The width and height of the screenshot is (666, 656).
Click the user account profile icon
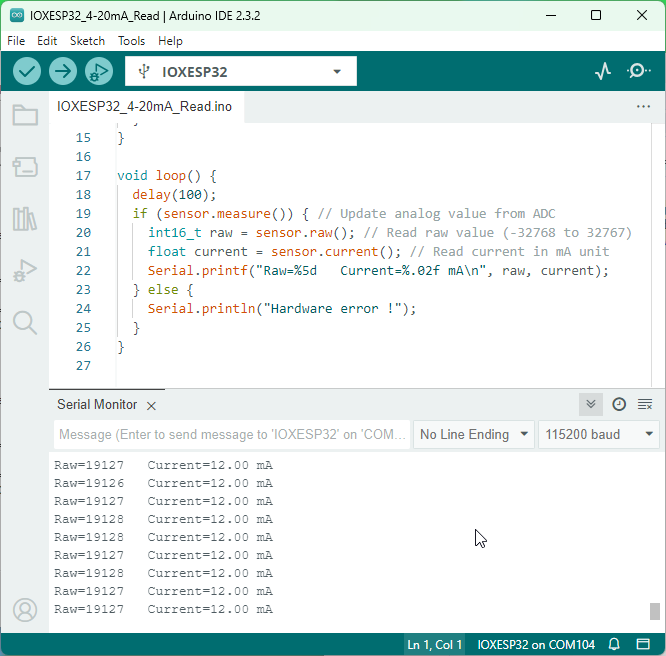[25, 610]
